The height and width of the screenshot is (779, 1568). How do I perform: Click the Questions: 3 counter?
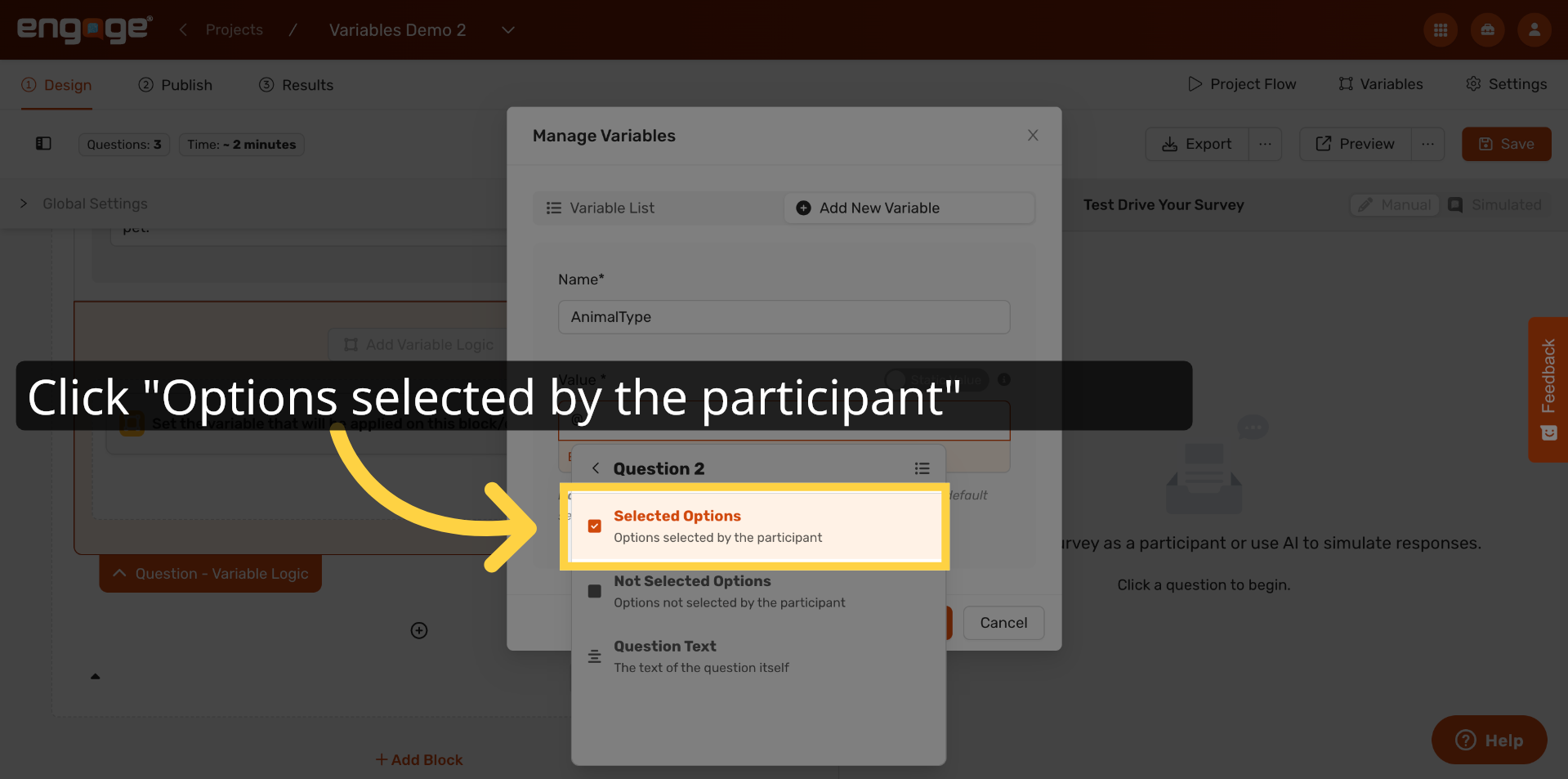point(124,145)
